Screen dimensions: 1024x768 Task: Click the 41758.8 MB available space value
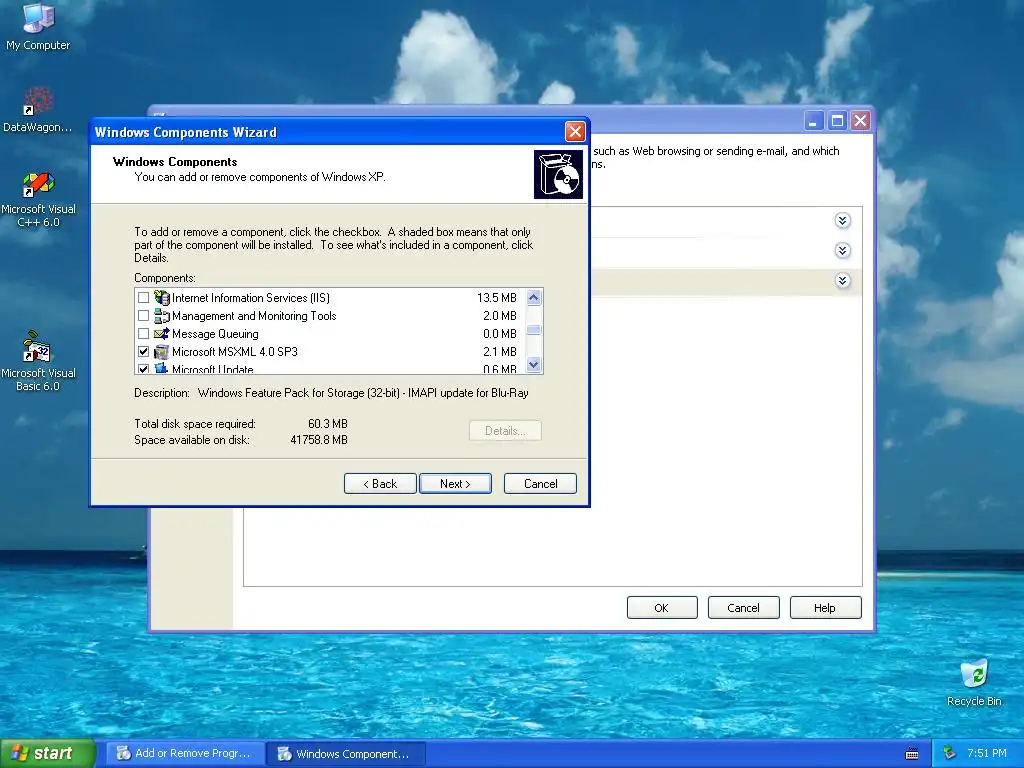point(319,440)
